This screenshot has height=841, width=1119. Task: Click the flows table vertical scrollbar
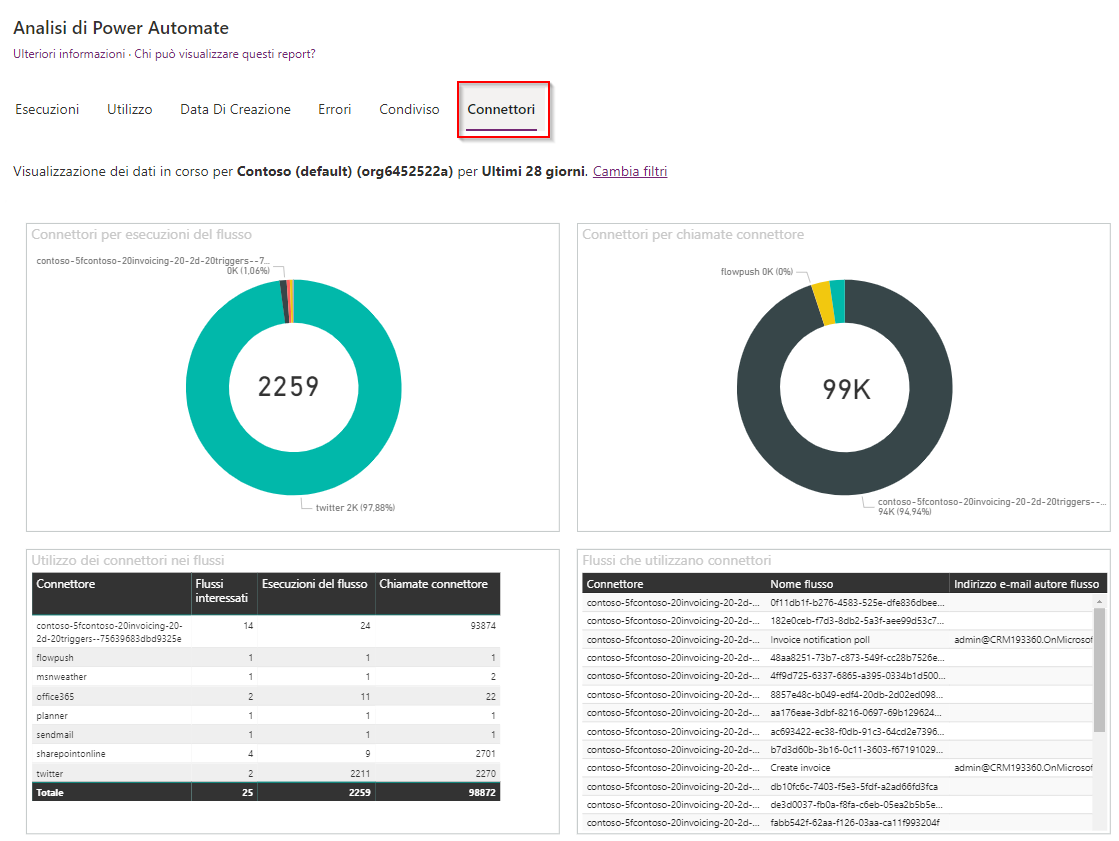pos(1099,670)
